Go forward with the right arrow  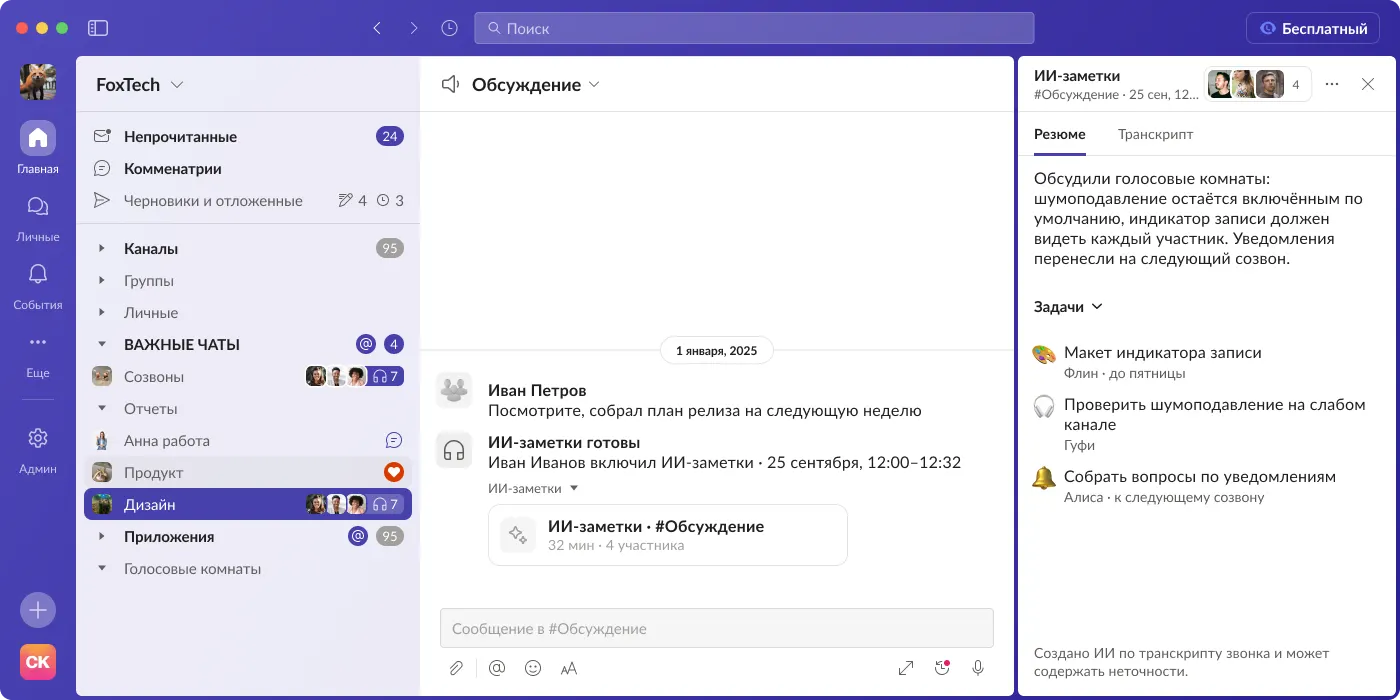[x=413, y=29]
